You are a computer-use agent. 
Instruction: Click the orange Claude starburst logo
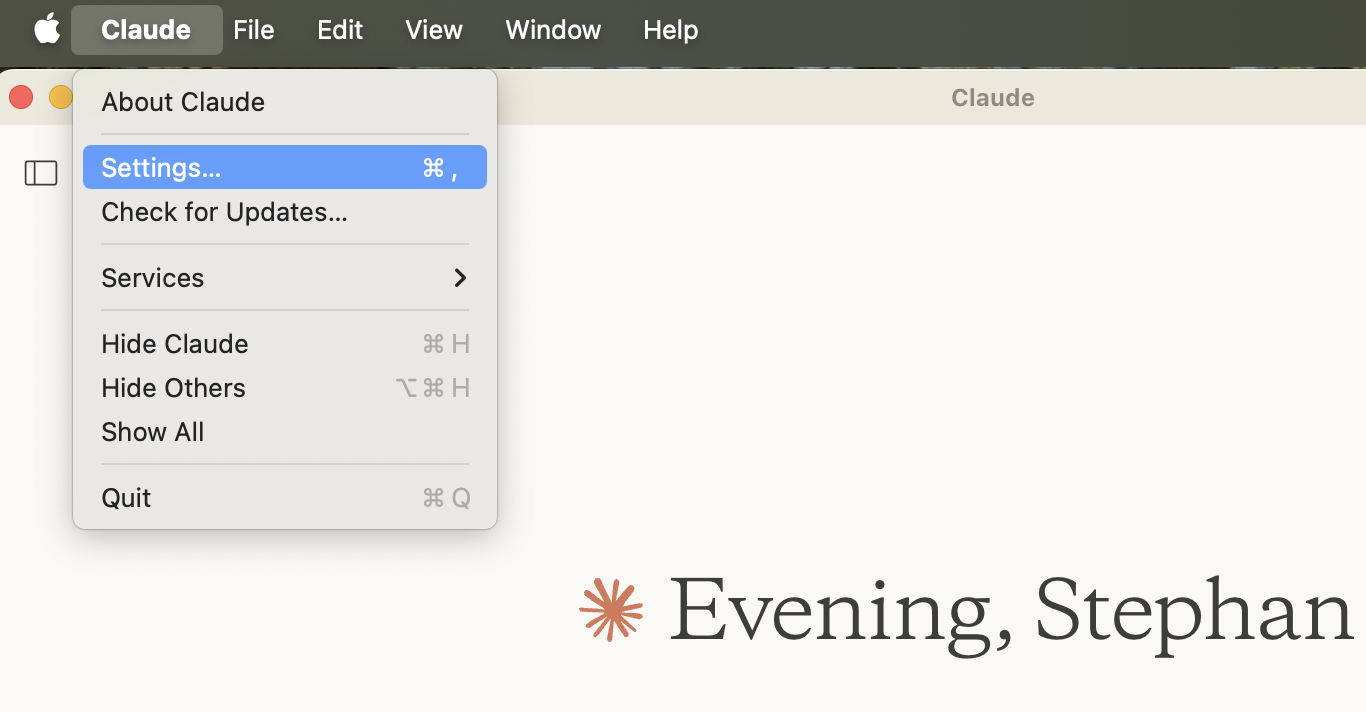click(x=611, y=609)
